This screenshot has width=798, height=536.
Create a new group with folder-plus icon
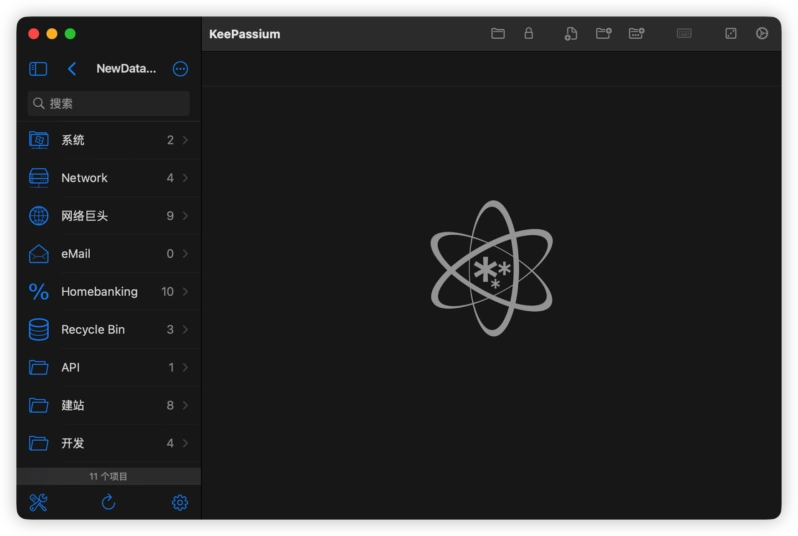click(604, 34)
